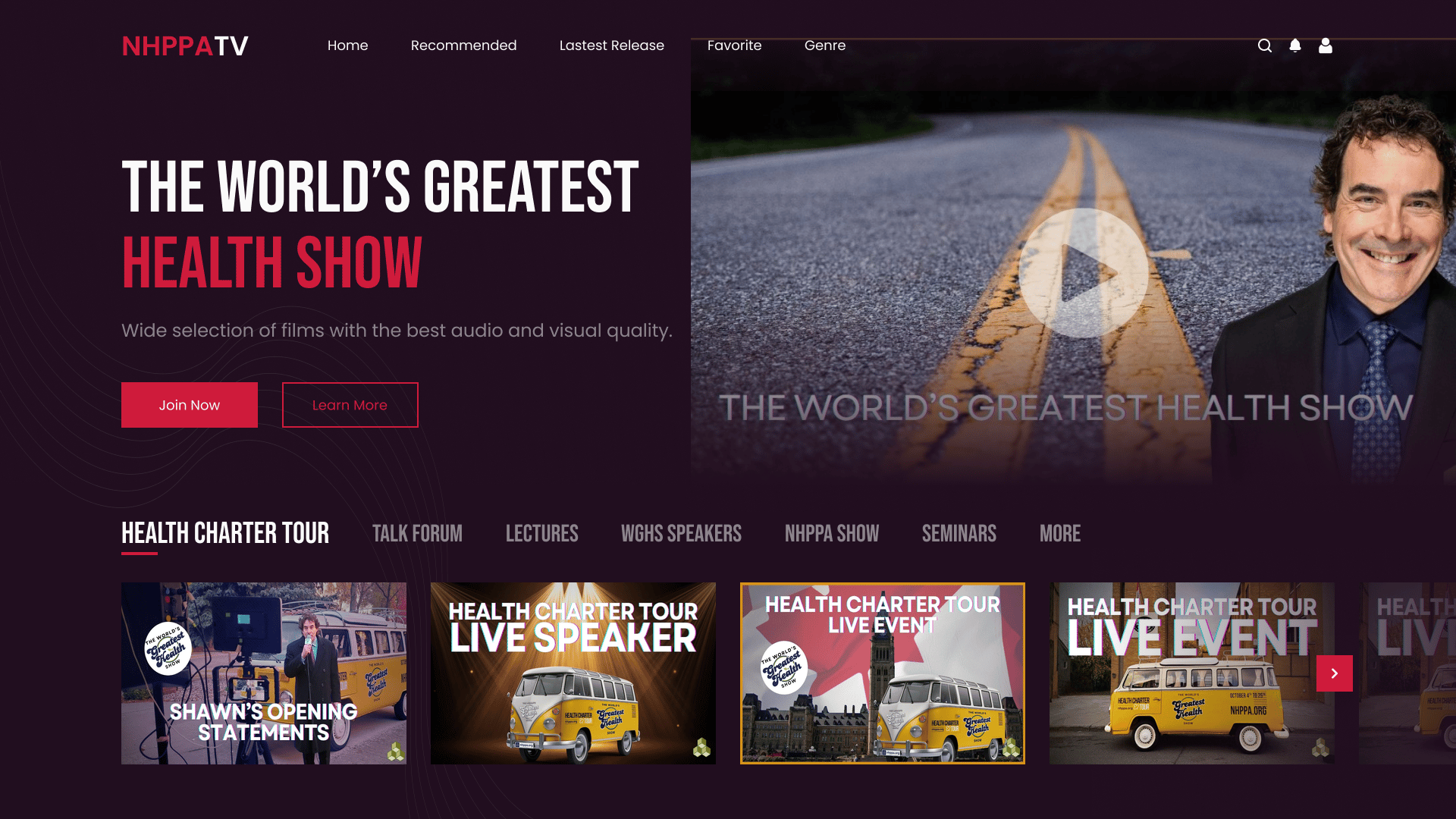1456x819 pixels.
Task: Switch to the Talk Forum tab
Action: (417, 533)
